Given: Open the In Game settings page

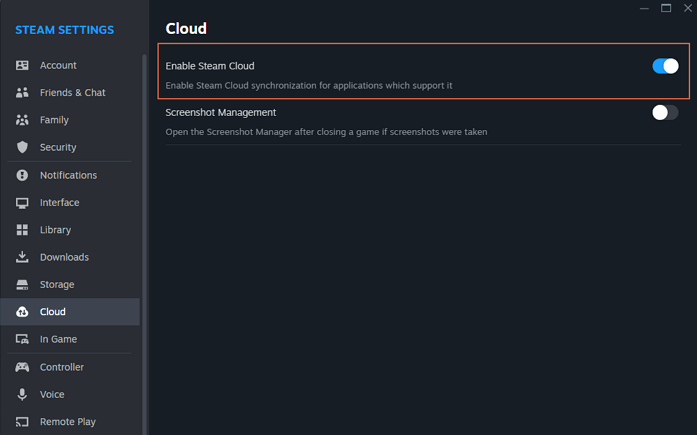Looking at the screenshot, I should tap(58, 339).
